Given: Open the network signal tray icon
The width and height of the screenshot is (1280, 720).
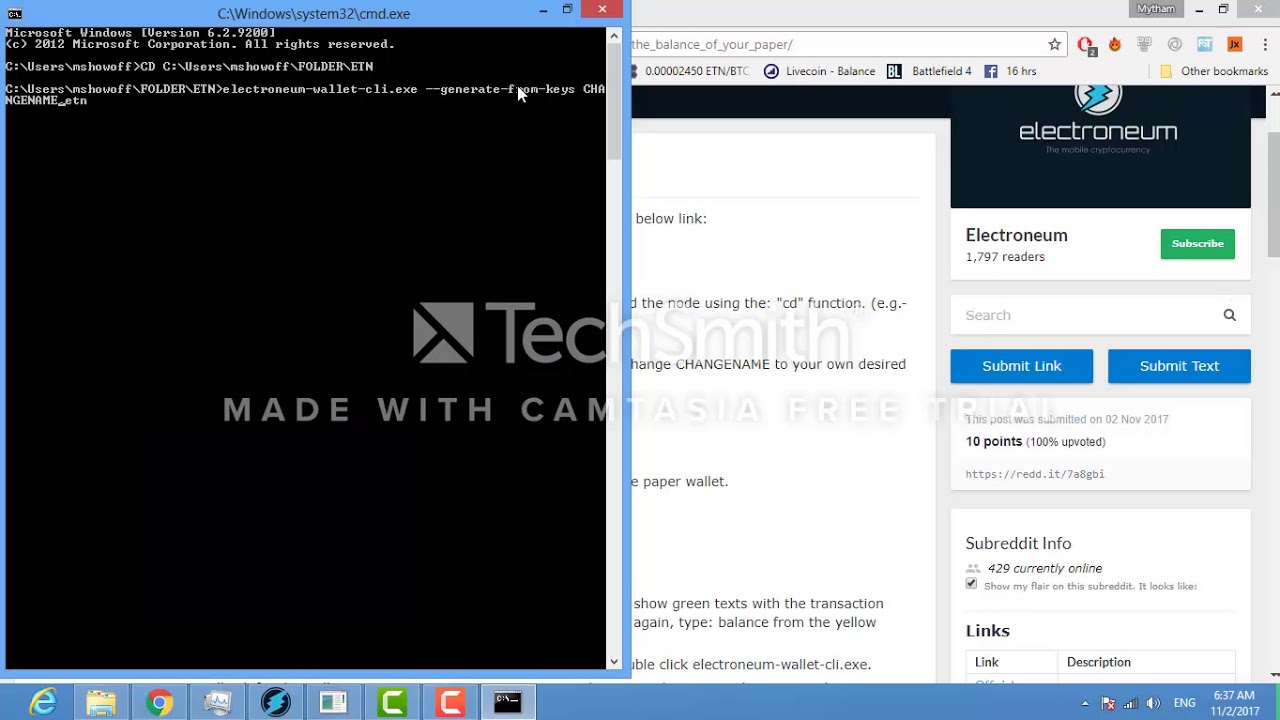Looking at the screenshot, I should point(1130,703).
